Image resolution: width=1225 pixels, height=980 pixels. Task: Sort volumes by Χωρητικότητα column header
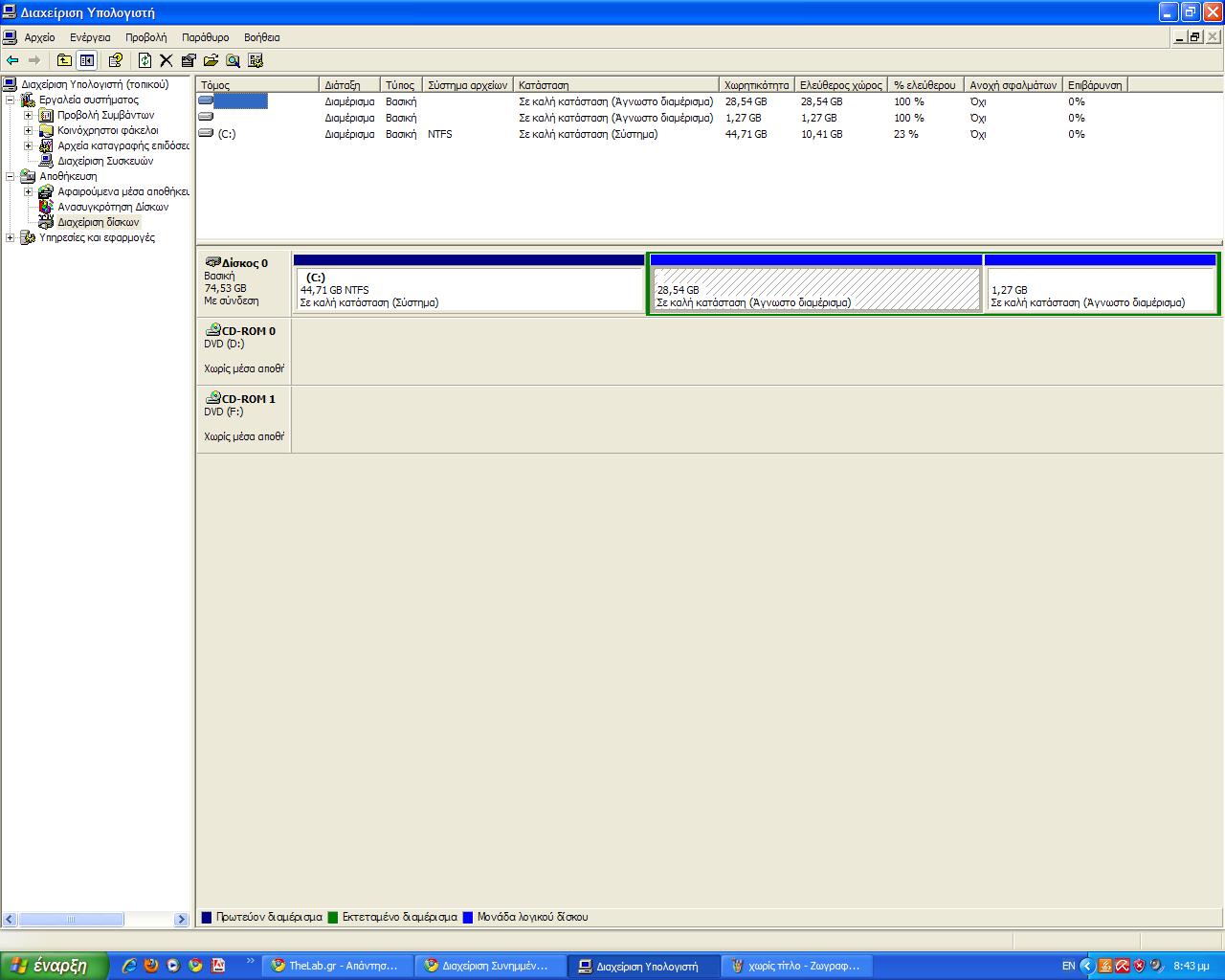[x=756, y=85]
